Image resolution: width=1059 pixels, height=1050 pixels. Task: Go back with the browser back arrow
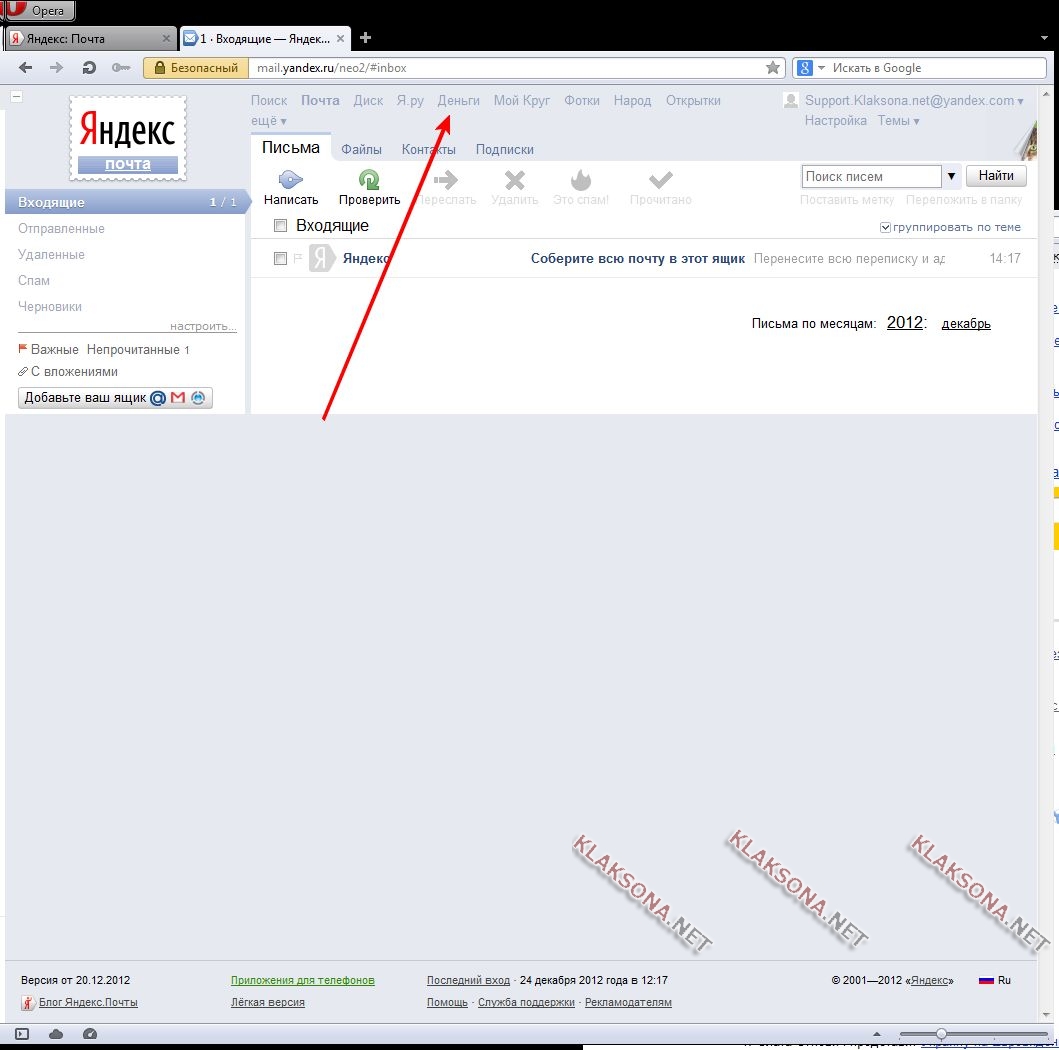(x=26, y=68)
